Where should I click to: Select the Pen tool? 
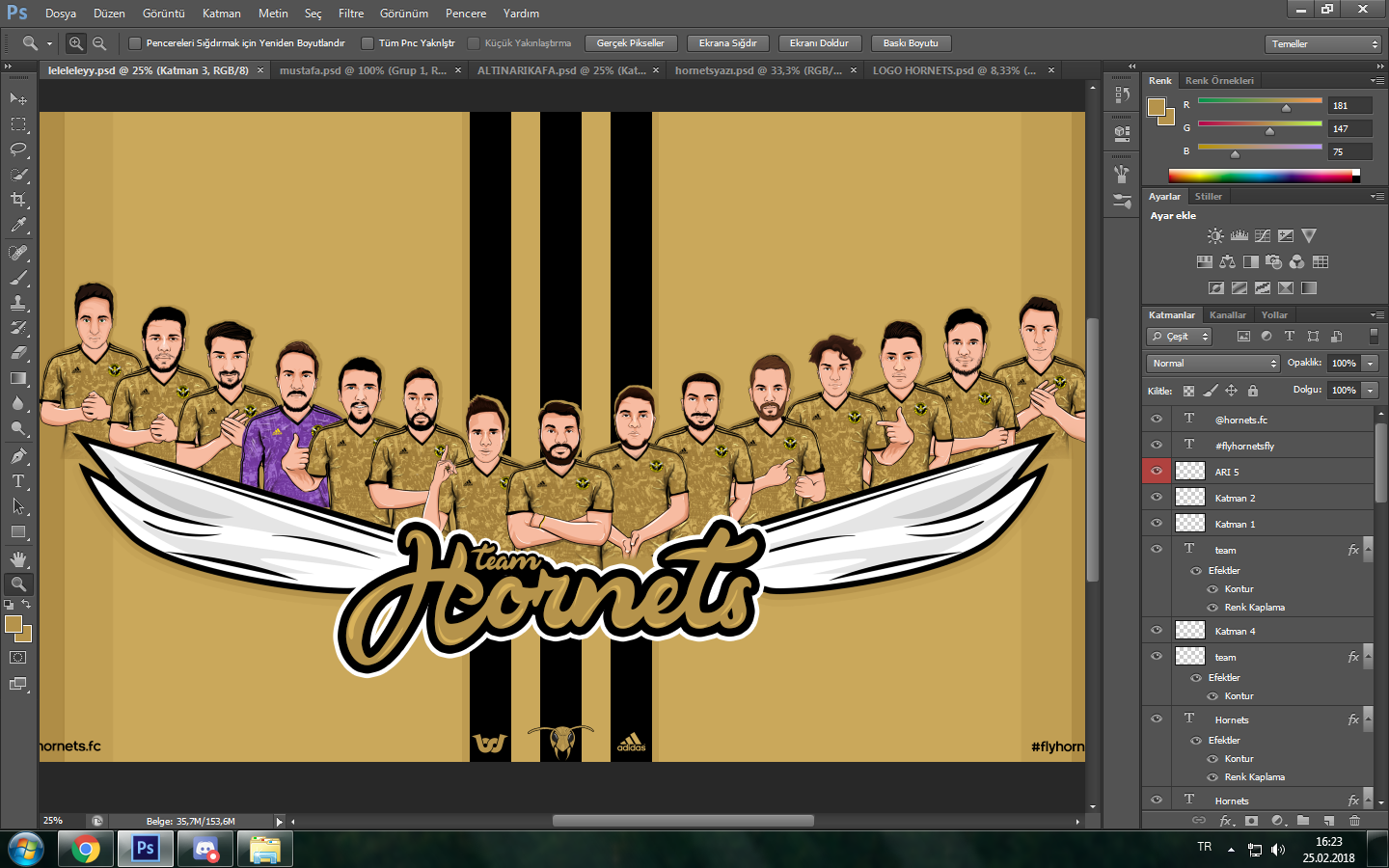[x=18, y=456]
